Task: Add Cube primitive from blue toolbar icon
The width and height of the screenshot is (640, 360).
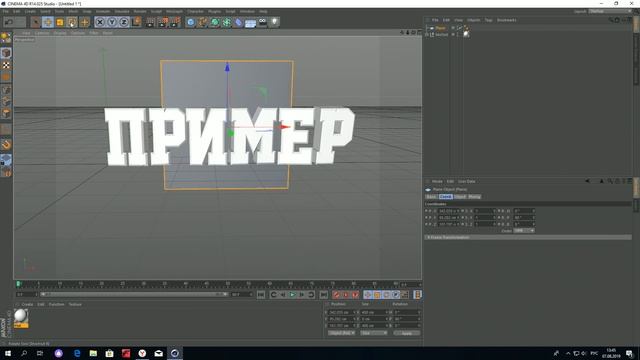Action: [x=191, y=22]
